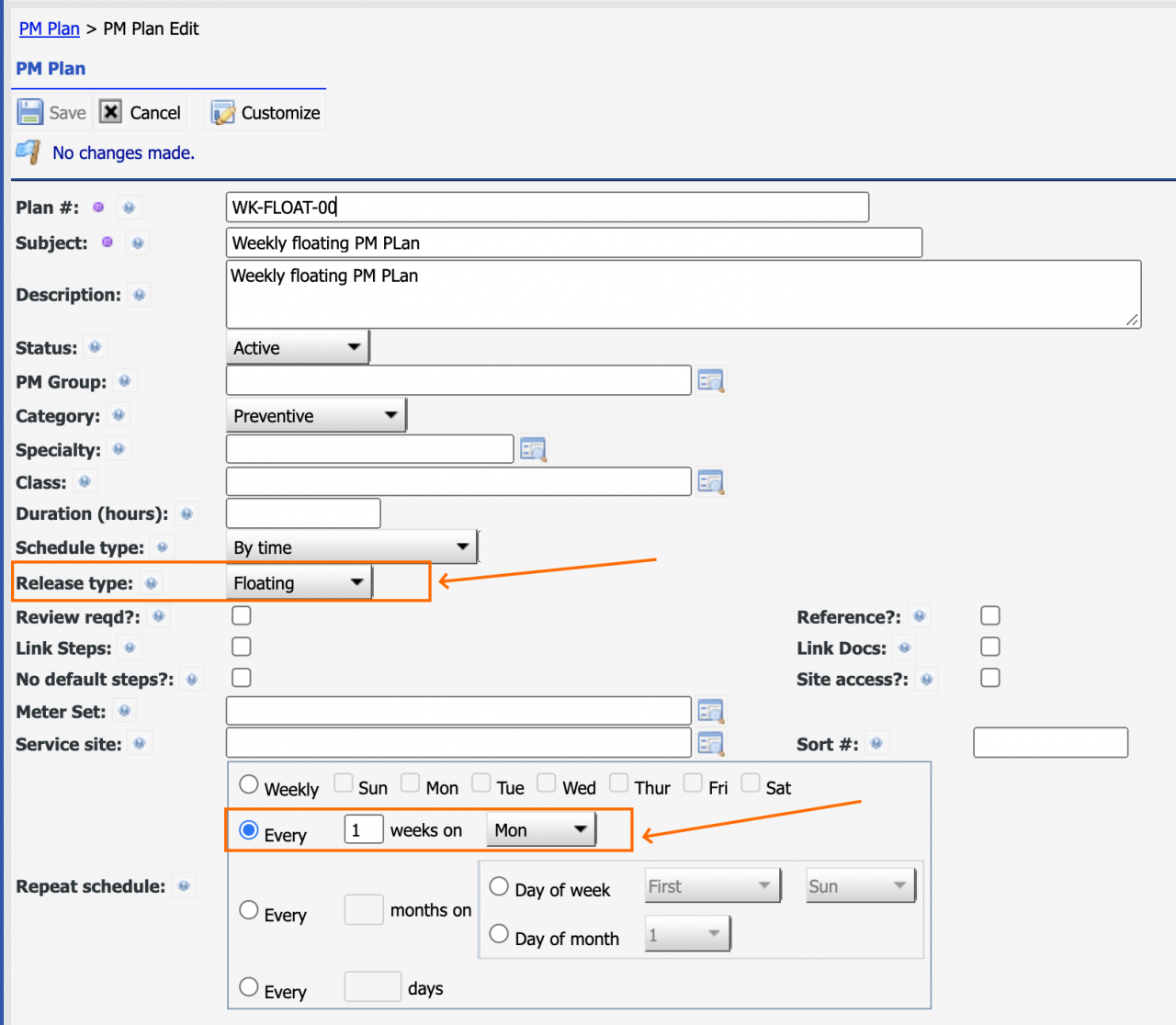Click the help icon next to Link Steps
The width and height of the screenshot is (1176, 1025).
click(130, 648)
